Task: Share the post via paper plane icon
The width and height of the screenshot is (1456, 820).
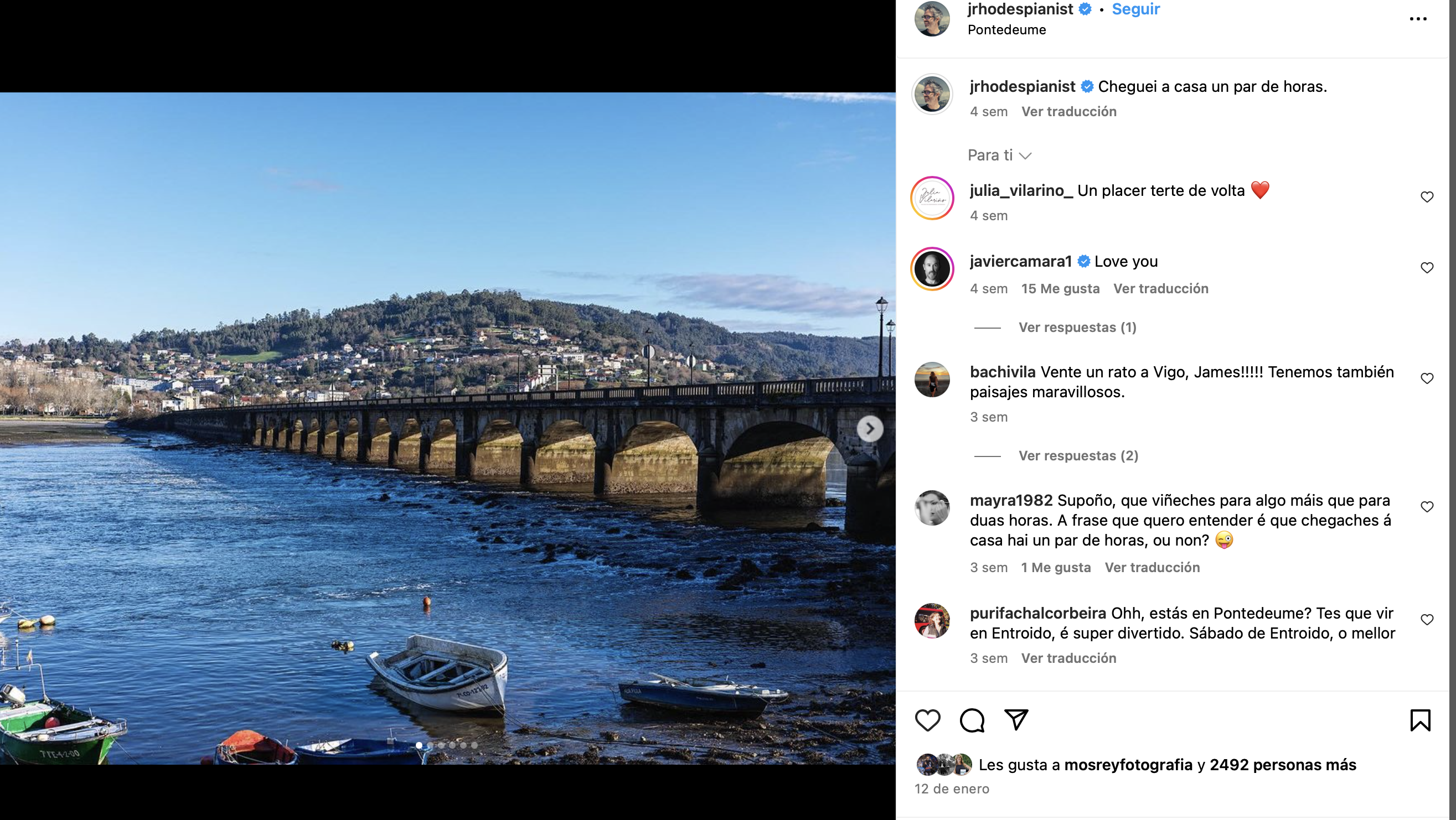Action: tap(1016, 720)
